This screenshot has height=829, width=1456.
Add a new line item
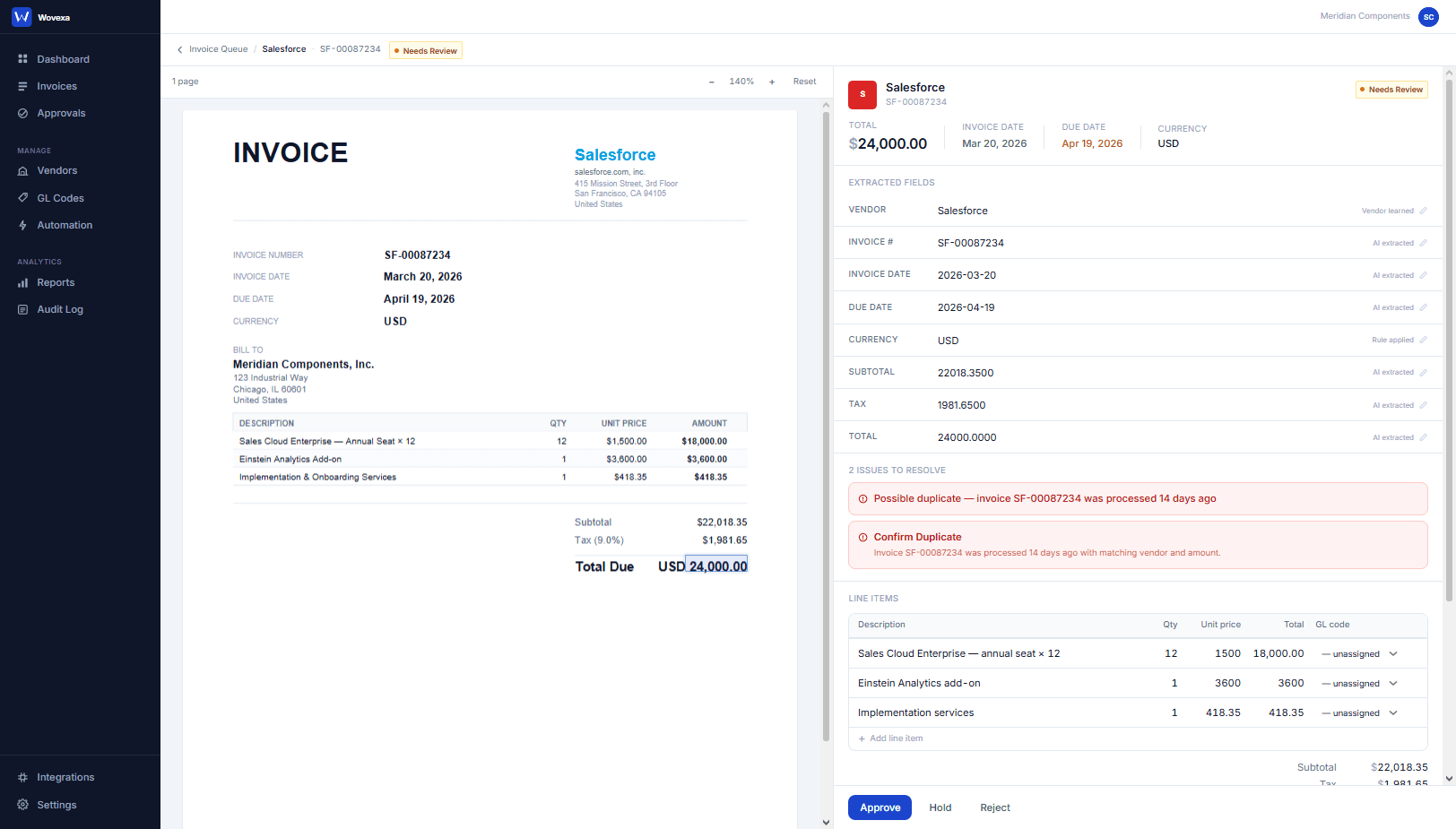[890, 738]
